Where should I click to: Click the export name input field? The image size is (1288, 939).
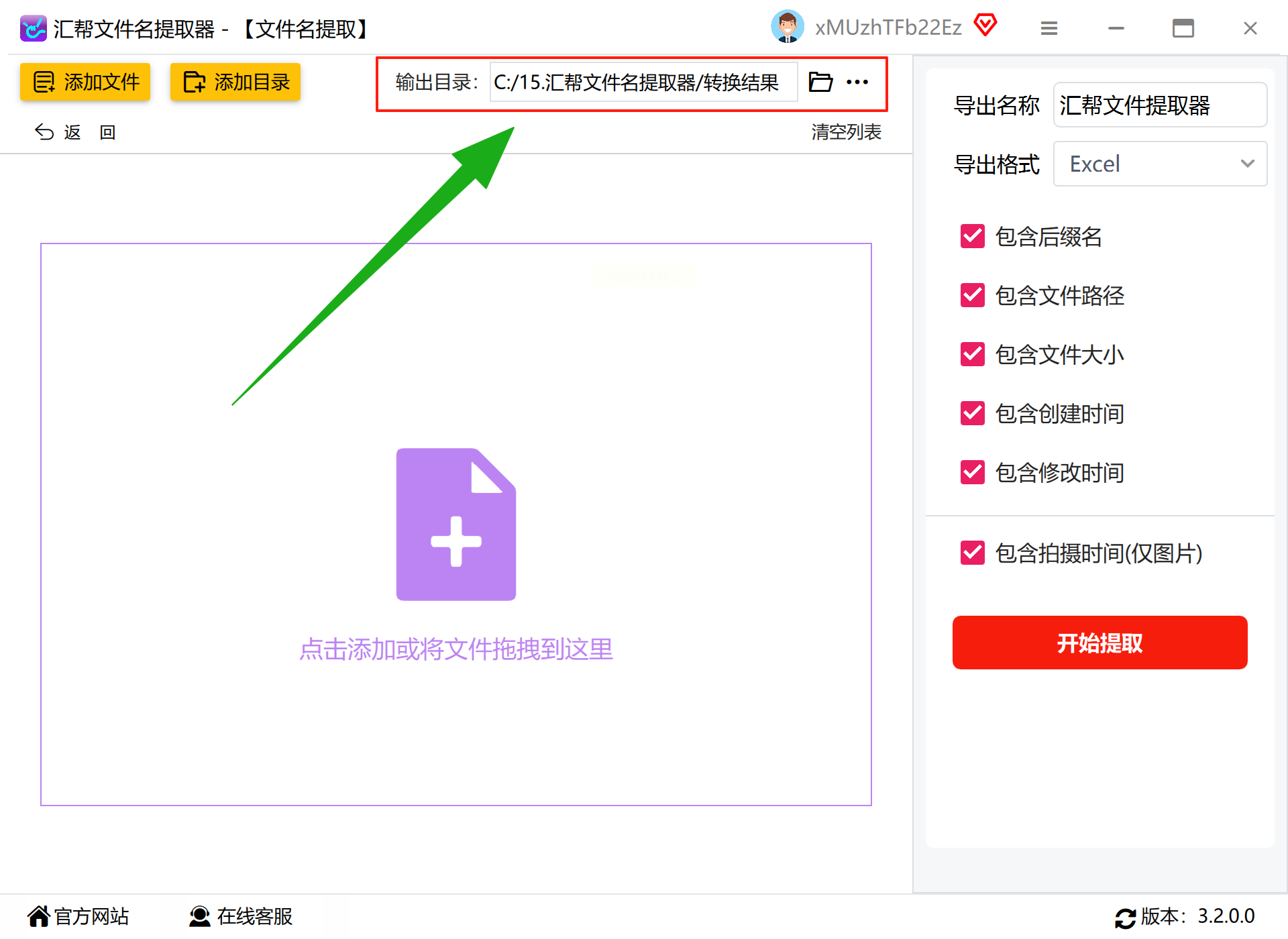pyautogui.click(x=1159, y=105)
